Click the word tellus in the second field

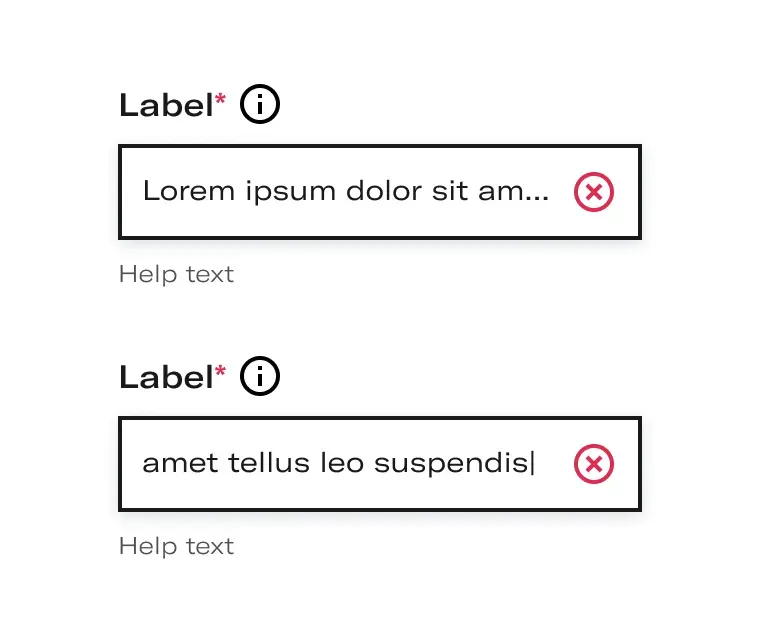click(x=269, y=463)
